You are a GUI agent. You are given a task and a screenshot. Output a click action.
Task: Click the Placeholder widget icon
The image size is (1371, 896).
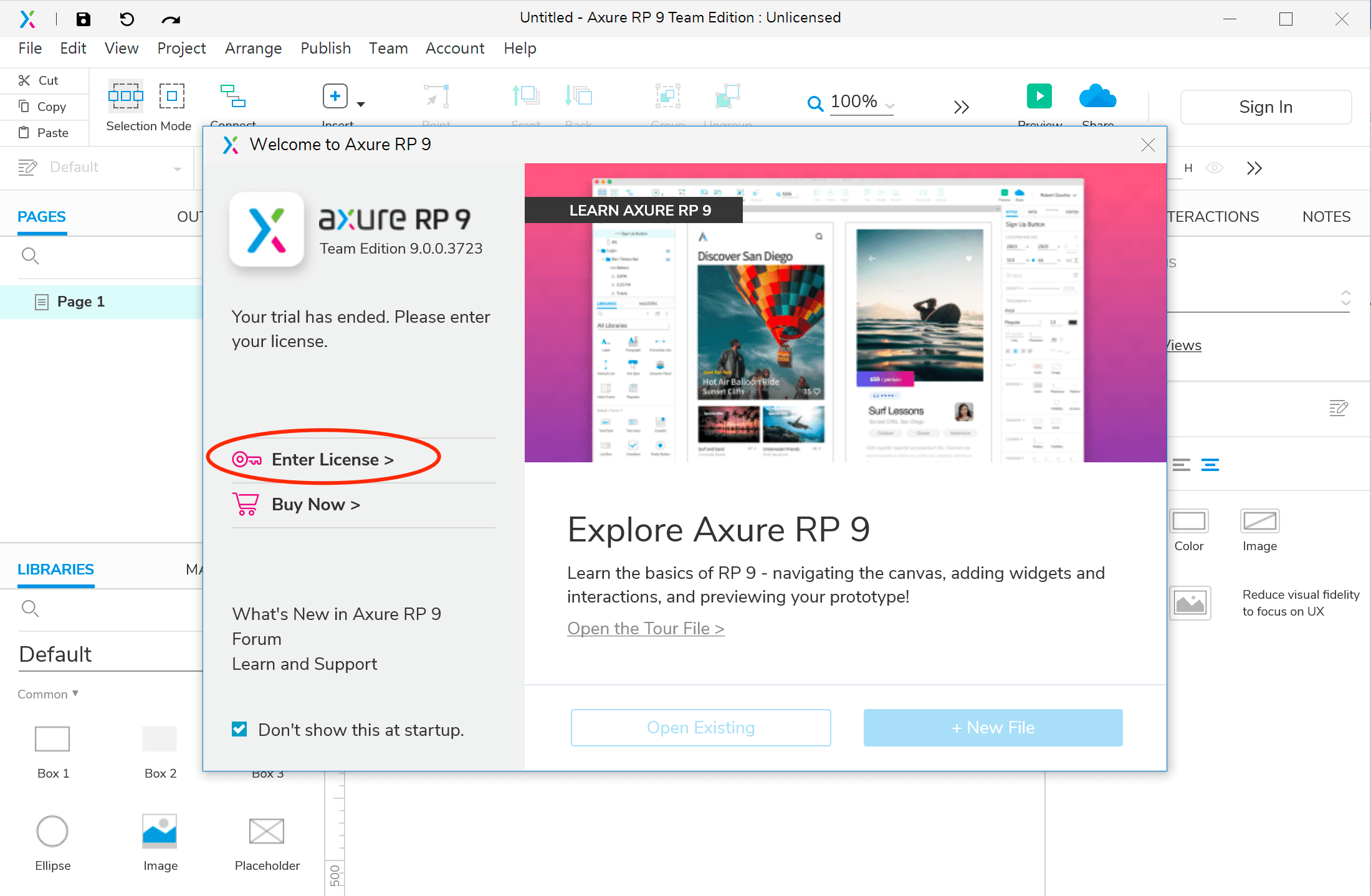pos(267,831)
